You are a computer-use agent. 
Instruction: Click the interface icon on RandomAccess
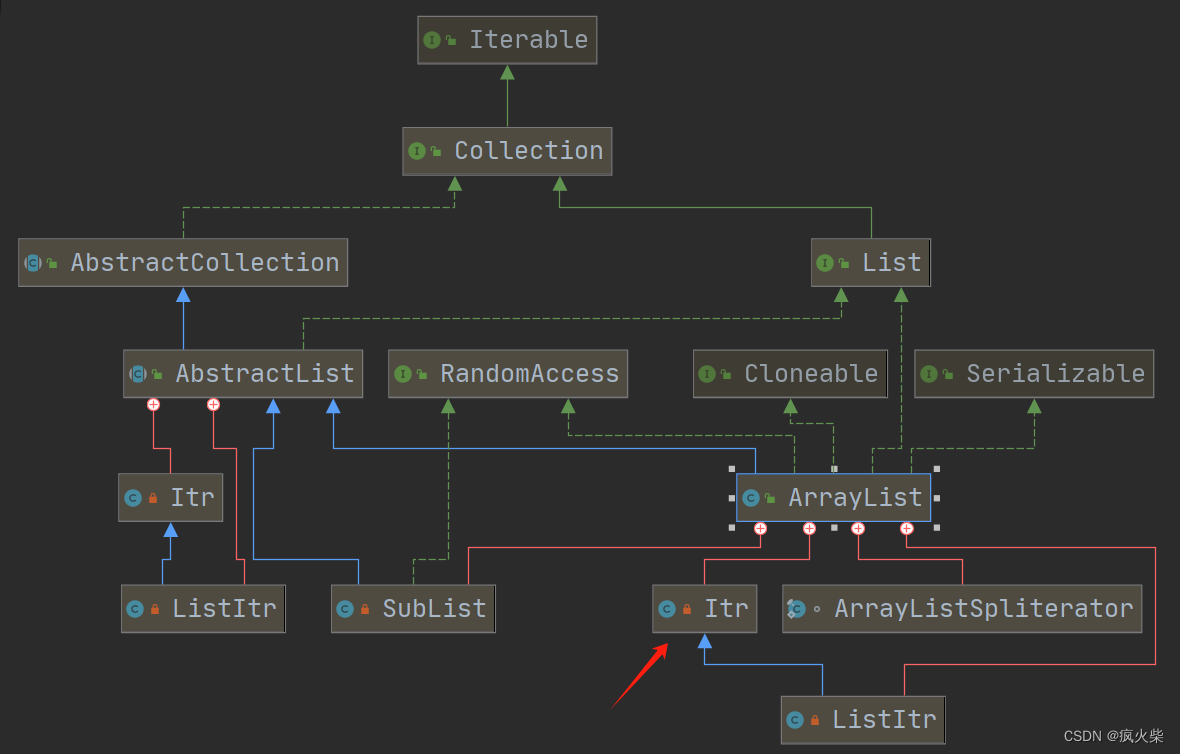[405, 373]
